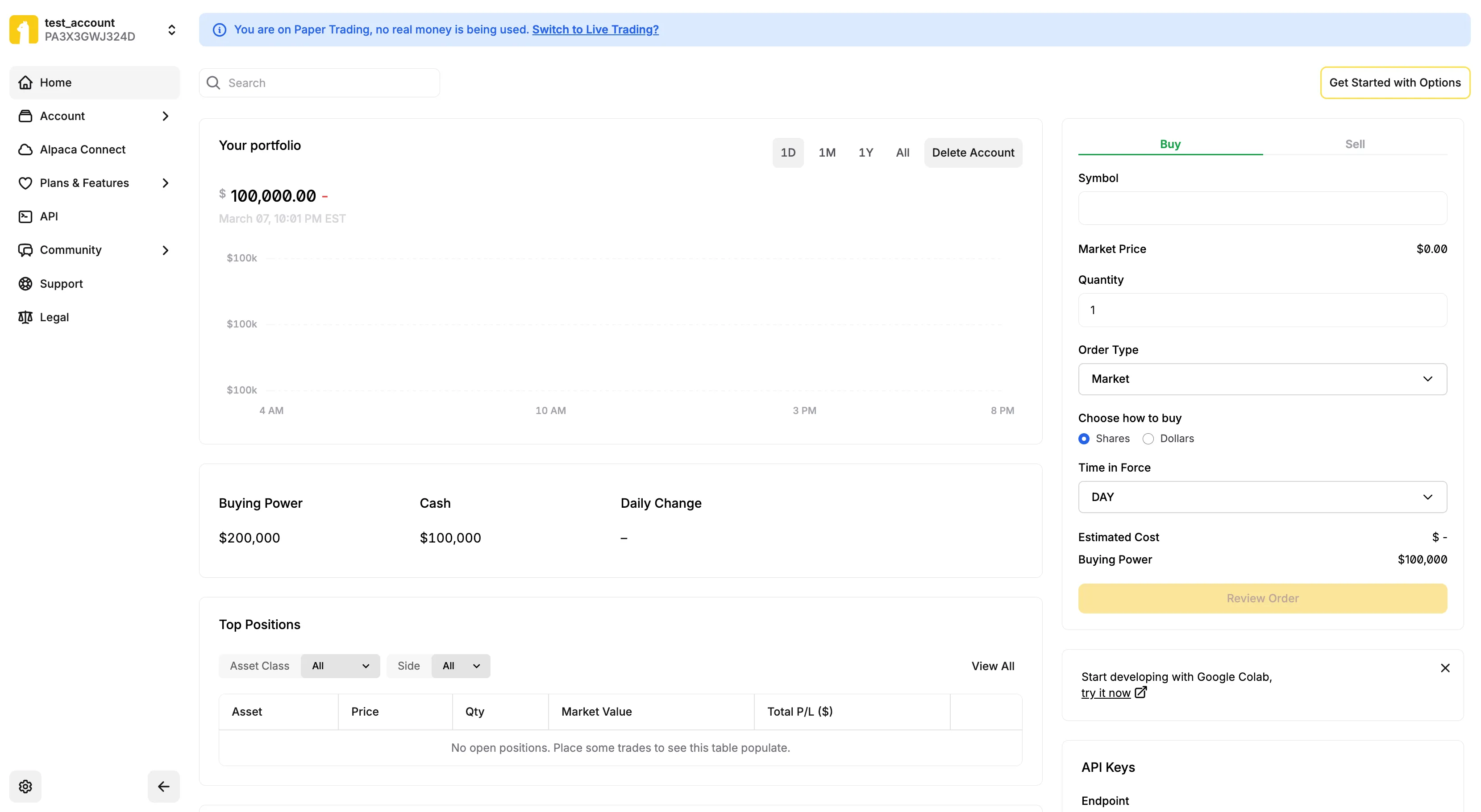Collapse the sidebar with the back arrow
This screenshot has height=812, width=1481.
163,786
